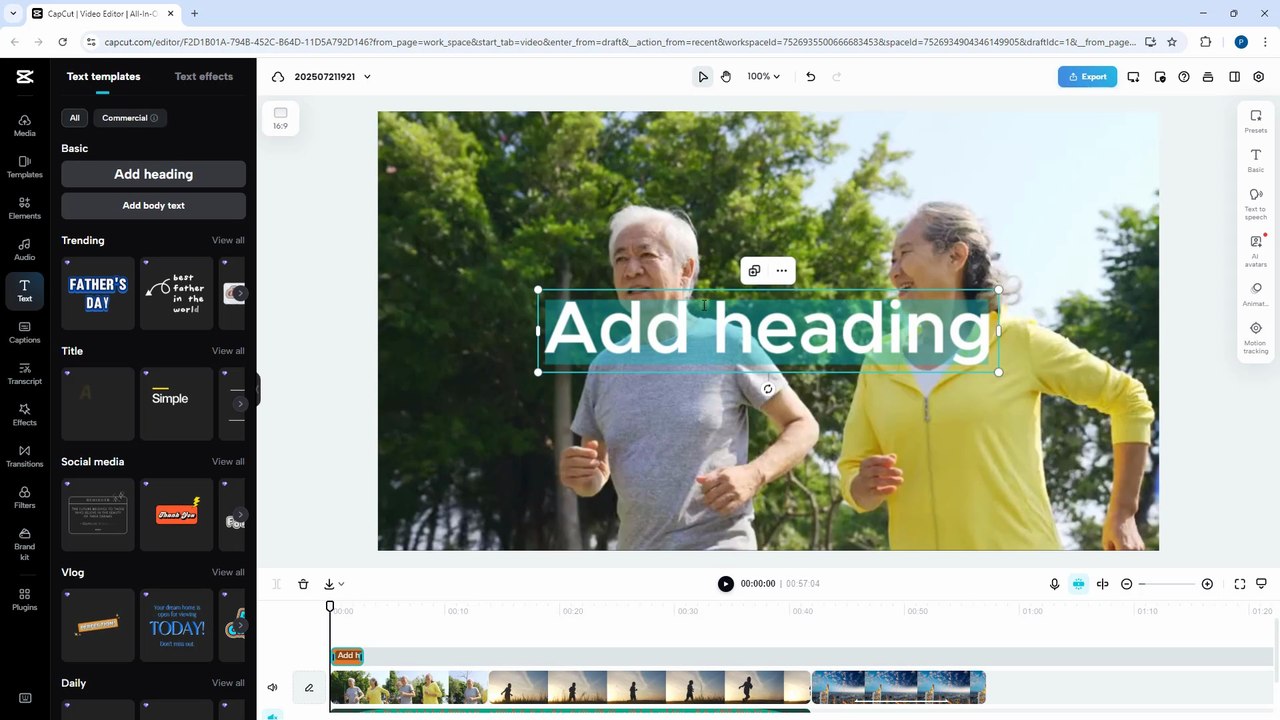Open the Media panel in sidebar
The image size is (1280, 720).
[24, 125]
